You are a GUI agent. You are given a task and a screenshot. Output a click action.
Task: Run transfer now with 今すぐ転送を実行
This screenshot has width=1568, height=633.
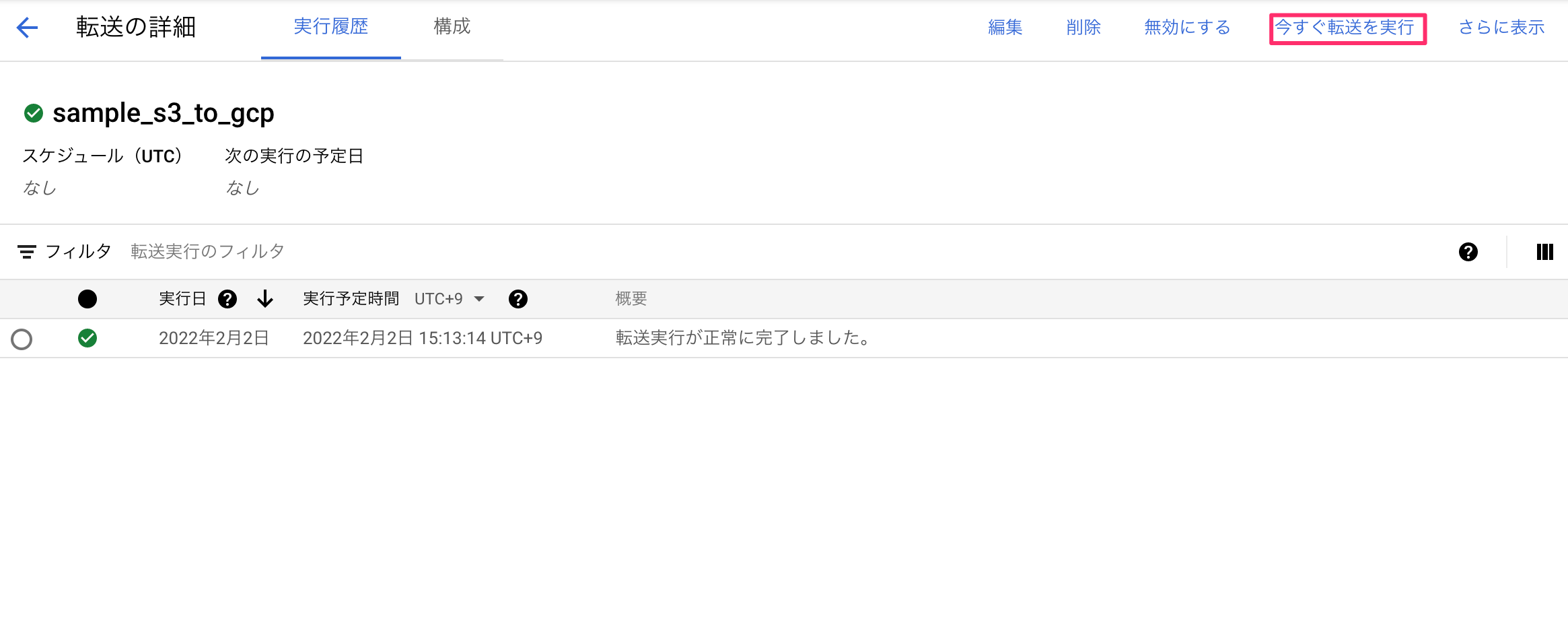(x=1345, y=28)
